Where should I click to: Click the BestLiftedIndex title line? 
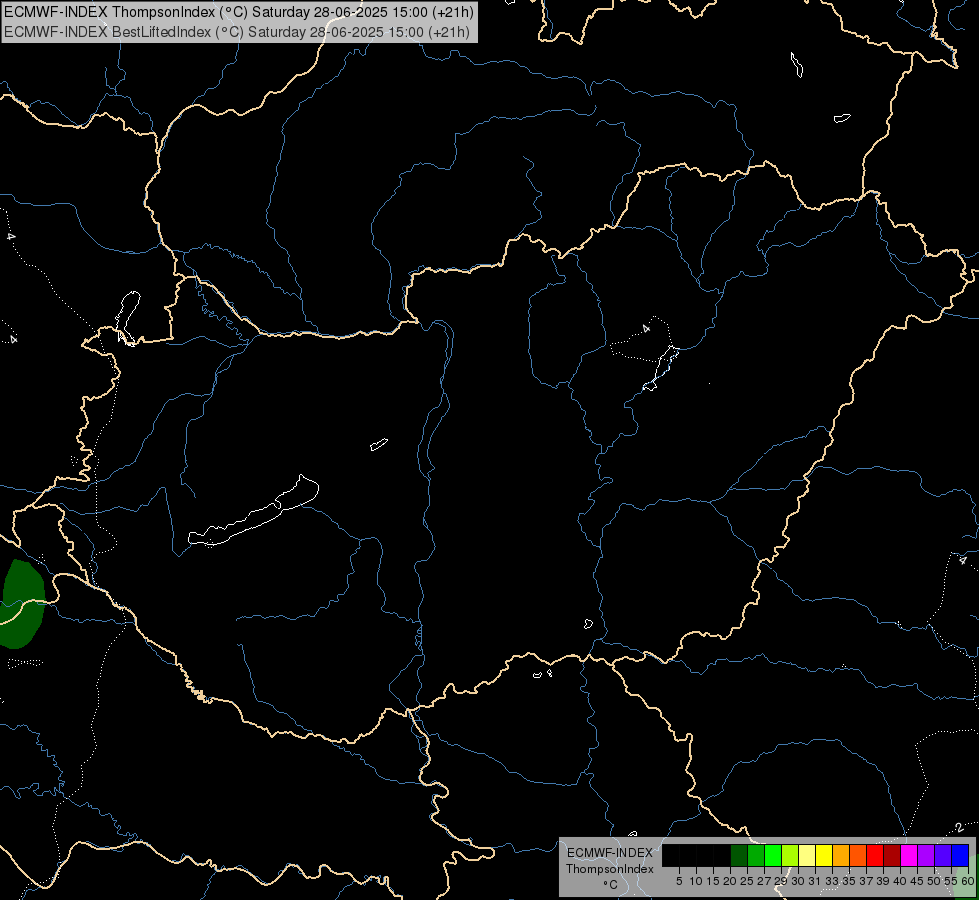237,32
